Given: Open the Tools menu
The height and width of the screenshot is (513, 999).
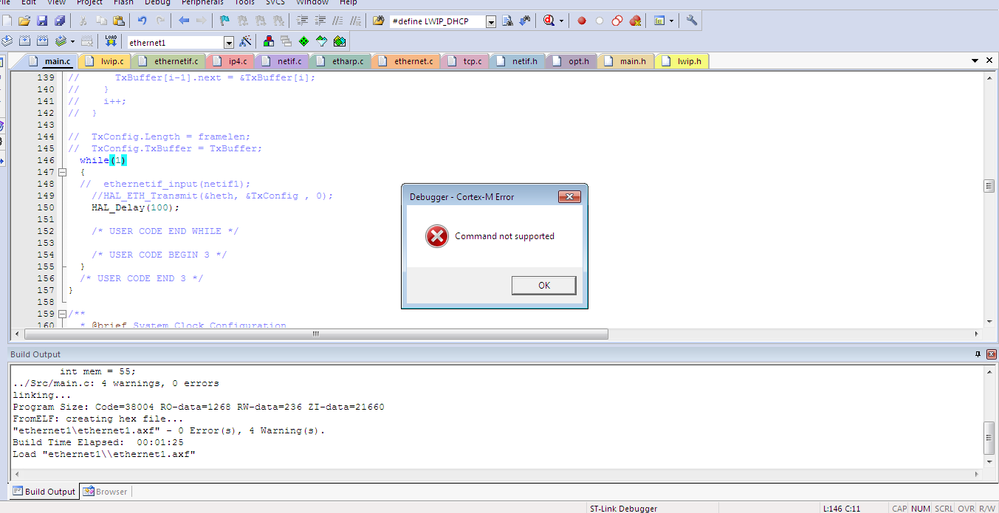Looking at the screenshot, I should click(245, 3).
